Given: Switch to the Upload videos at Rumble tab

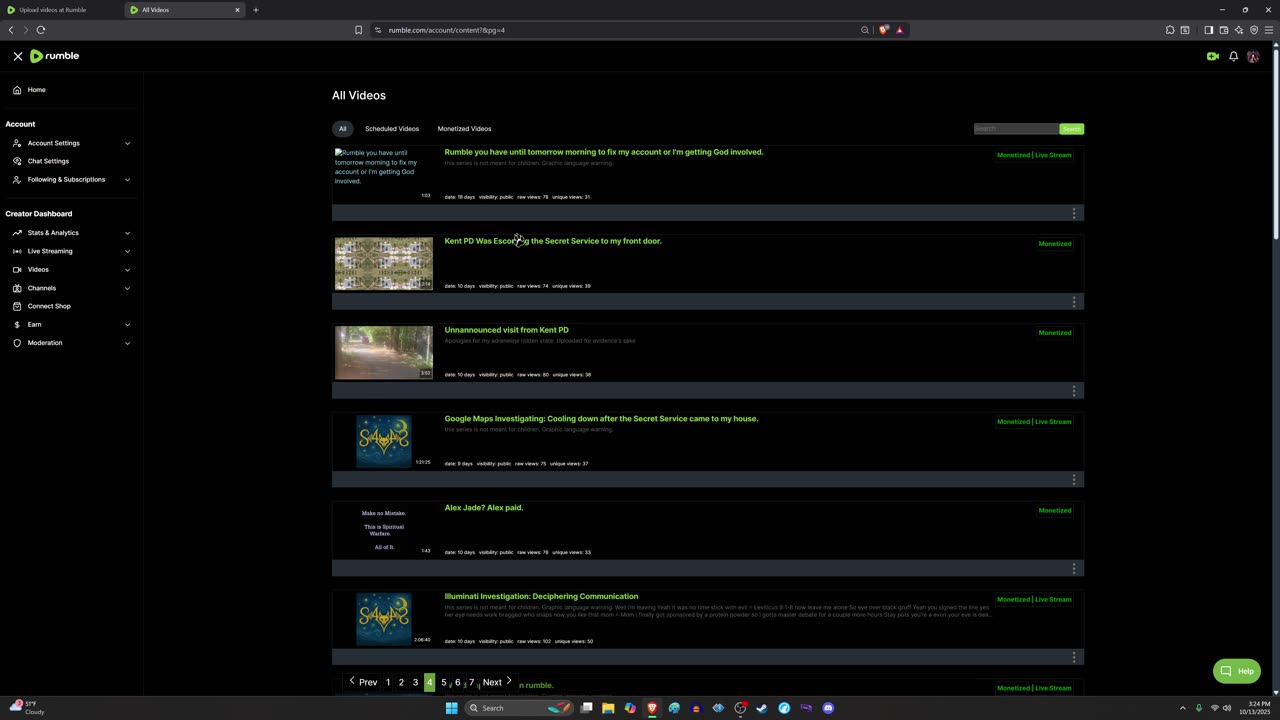Looking at the screenshot, I should [60, 10].
